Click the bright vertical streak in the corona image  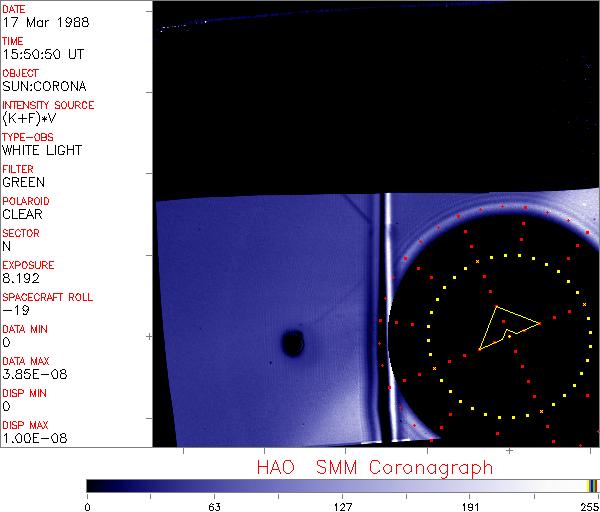pos(387,310)
